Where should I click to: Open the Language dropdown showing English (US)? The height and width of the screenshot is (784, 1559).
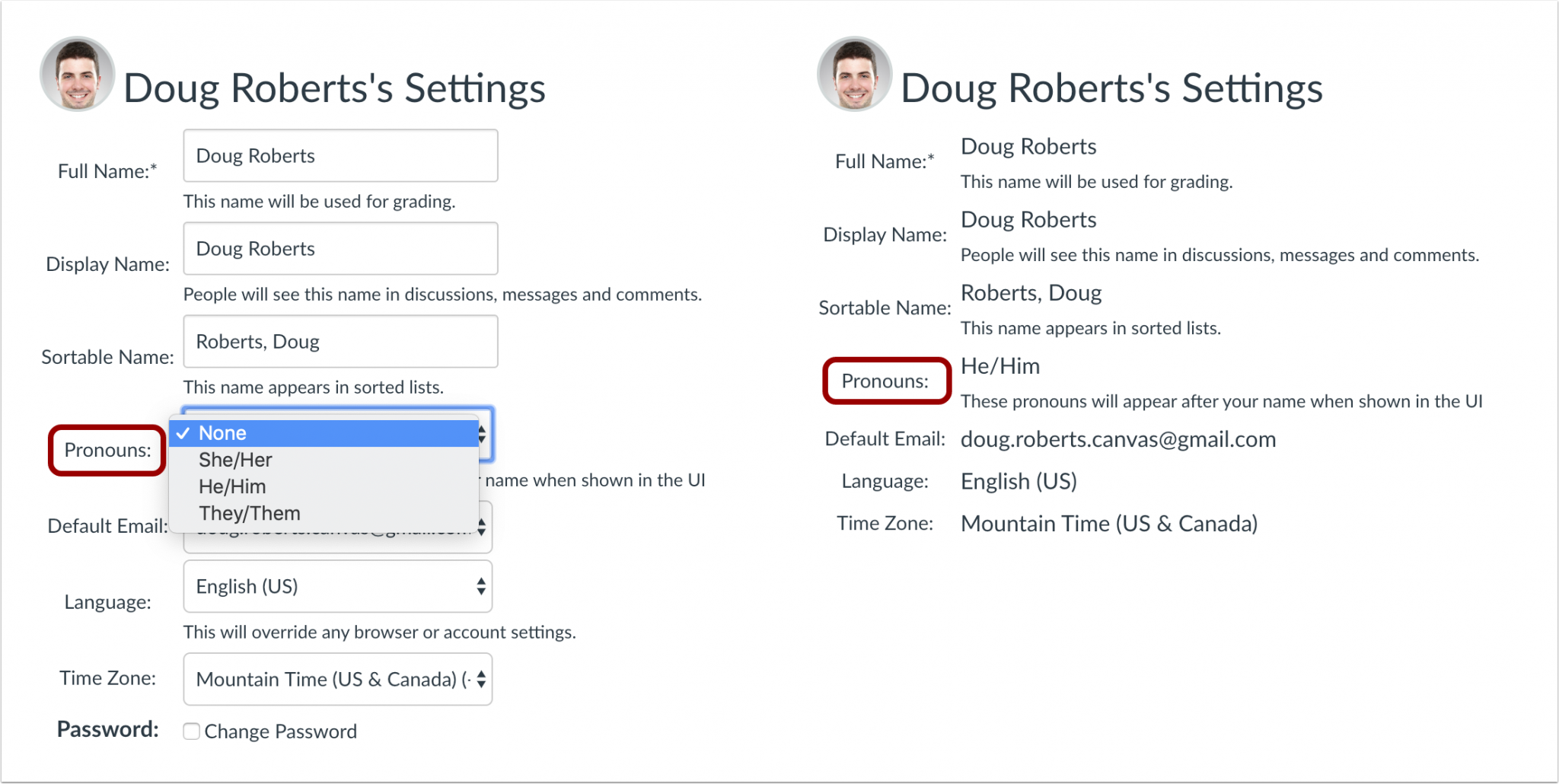pos(337,586)
